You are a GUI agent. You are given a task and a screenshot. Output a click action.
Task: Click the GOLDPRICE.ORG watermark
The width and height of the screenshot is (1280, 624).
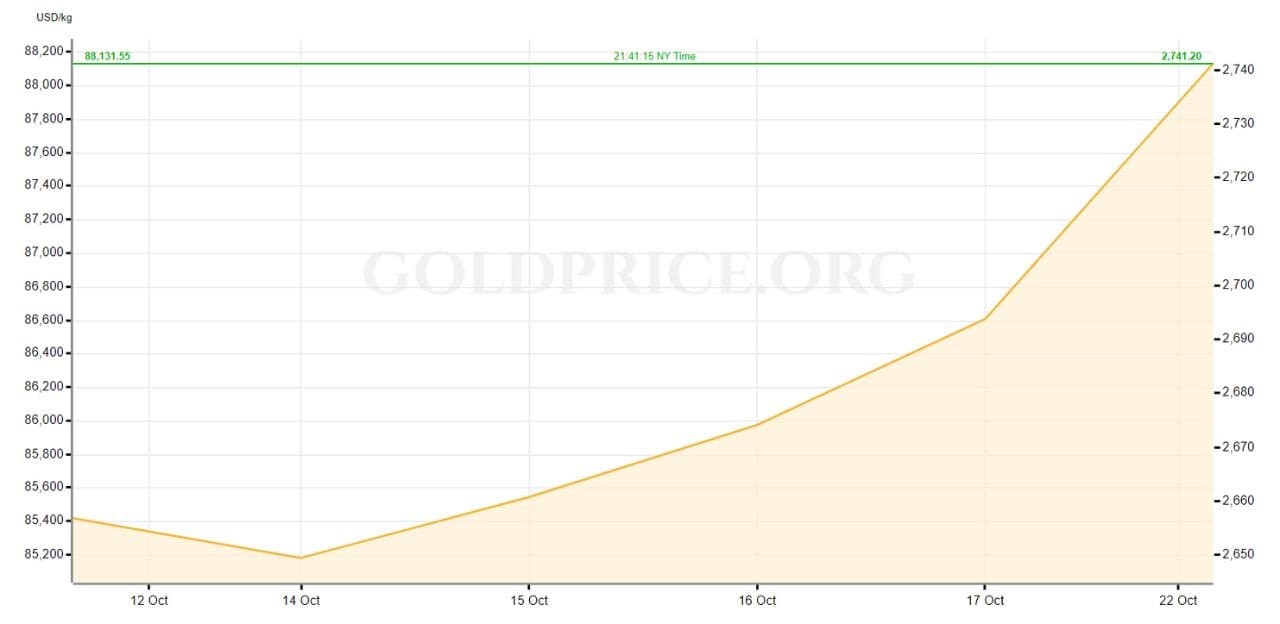[x=638, y=272]
